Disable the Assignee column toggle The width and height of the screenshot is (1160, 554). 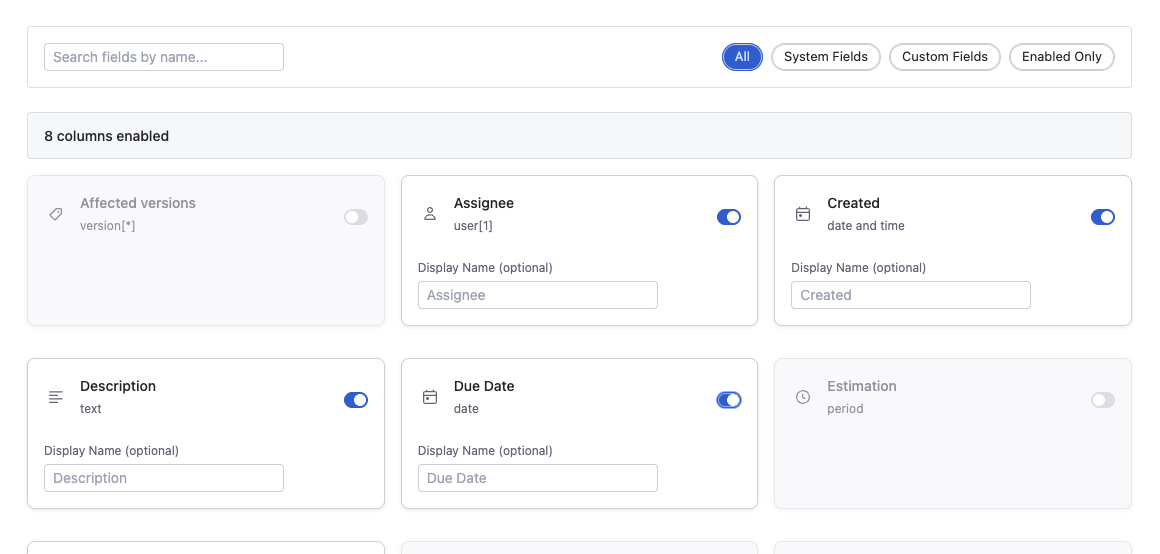[x=729, y=217]
